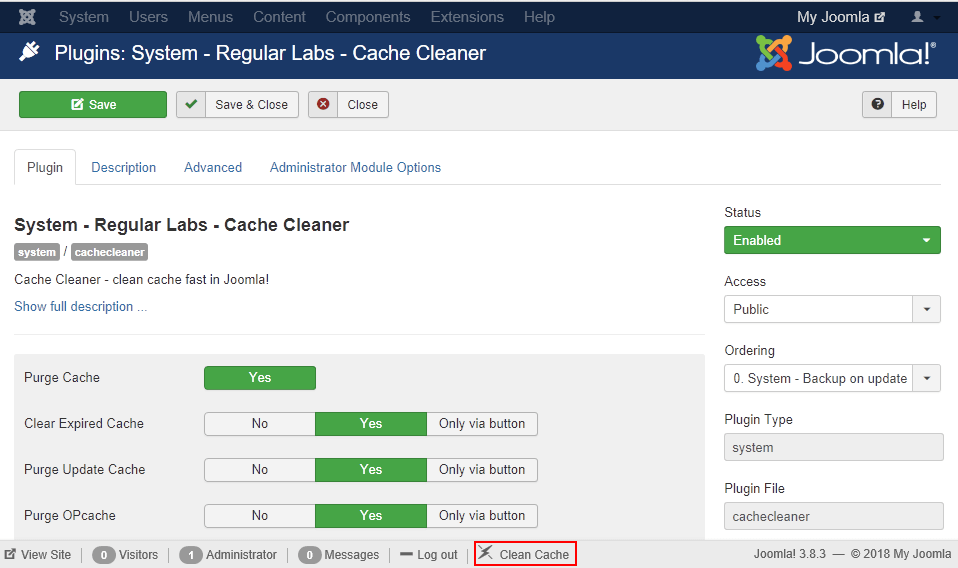Click the 0 Messages badge

(x=310, y=555)
